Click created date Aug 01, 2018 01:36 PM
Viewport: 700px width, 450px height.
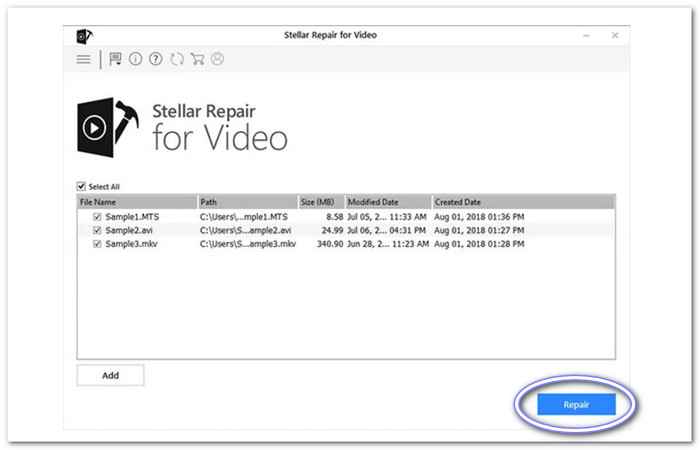point(479,217)
